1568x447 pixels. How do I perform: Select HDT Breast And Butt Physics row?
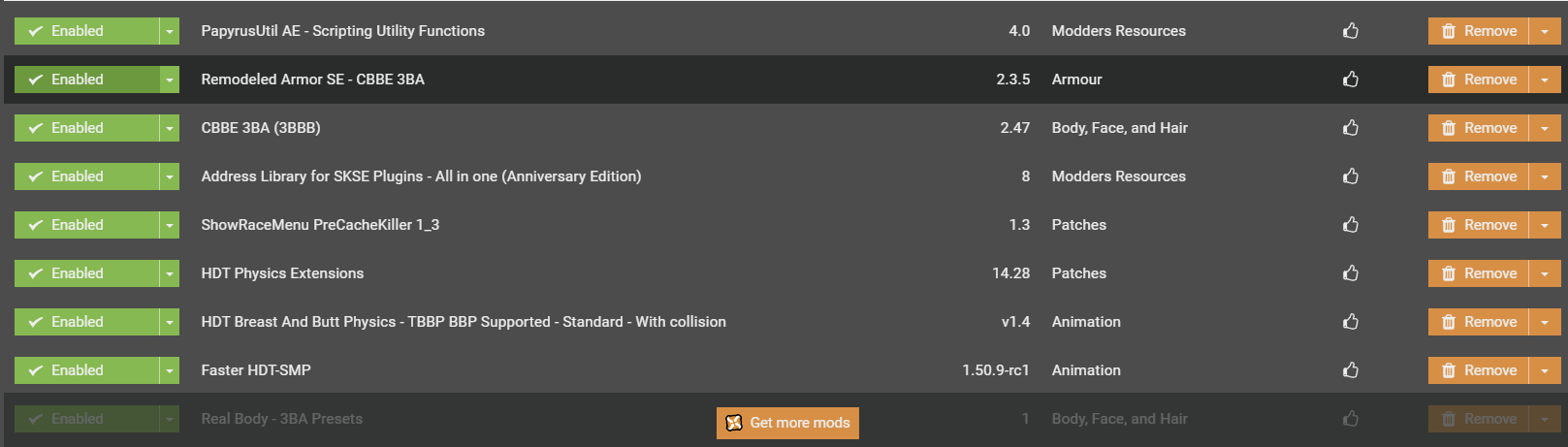pyautogui.click(x=784, y=322)
